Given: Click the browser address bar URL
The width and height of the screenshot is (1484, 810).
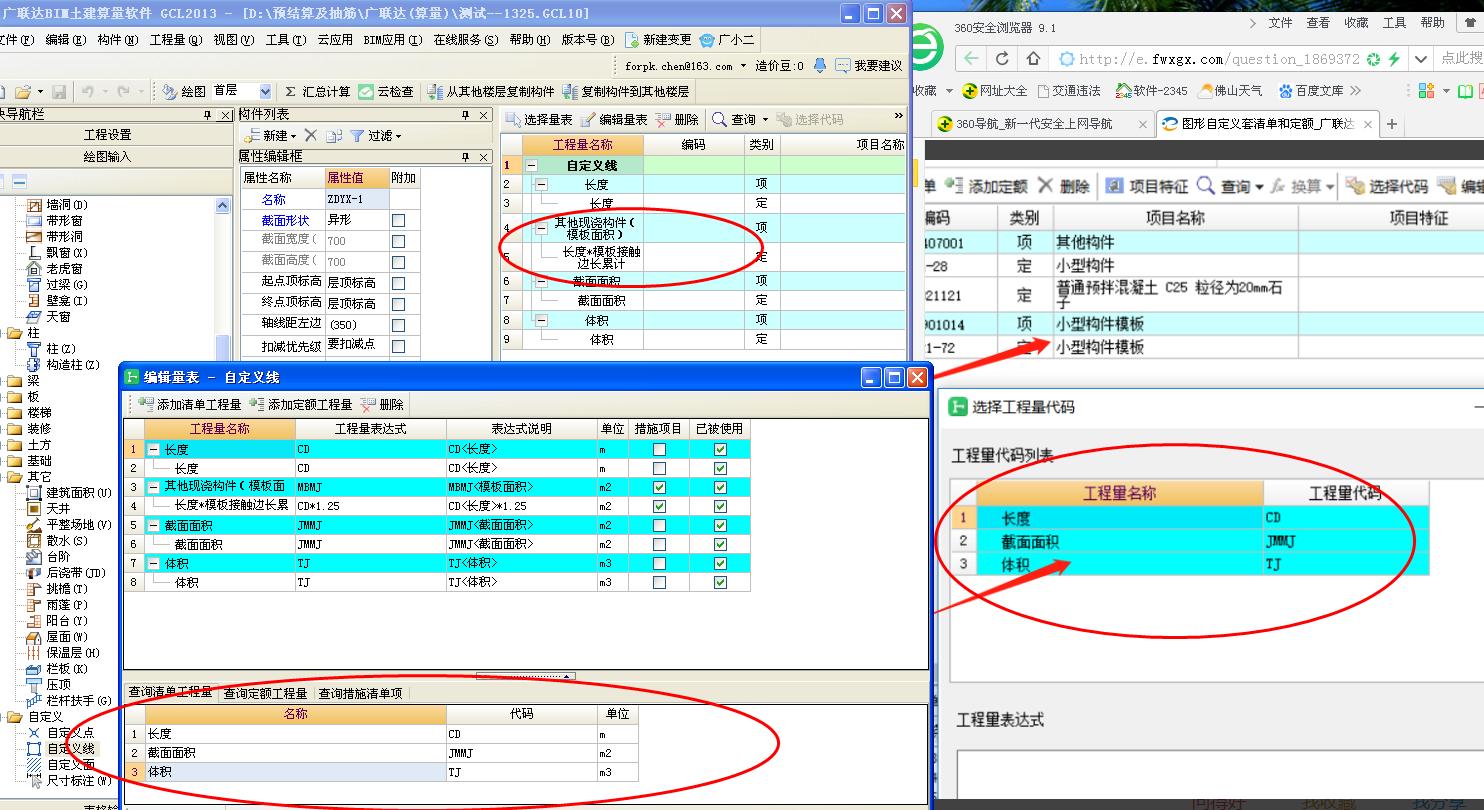Looking at the screenshot, I should point(1219,60).
